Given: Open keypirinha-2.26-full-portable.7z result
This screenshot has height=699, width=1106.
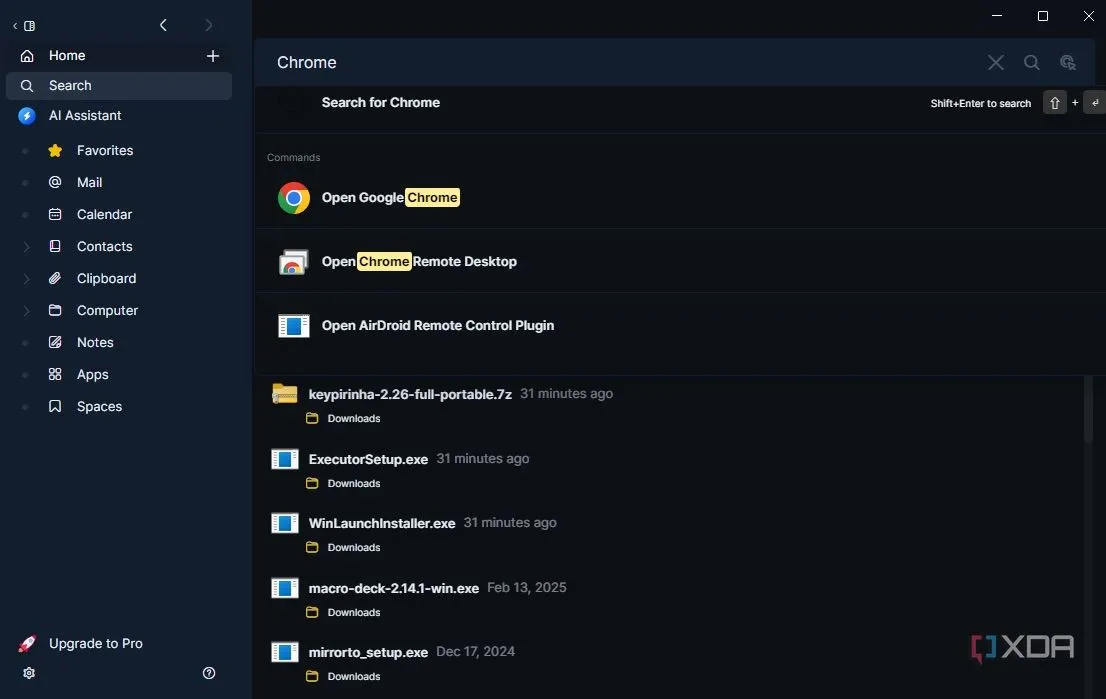Looking at the screenshot, I should coord(410,394).
